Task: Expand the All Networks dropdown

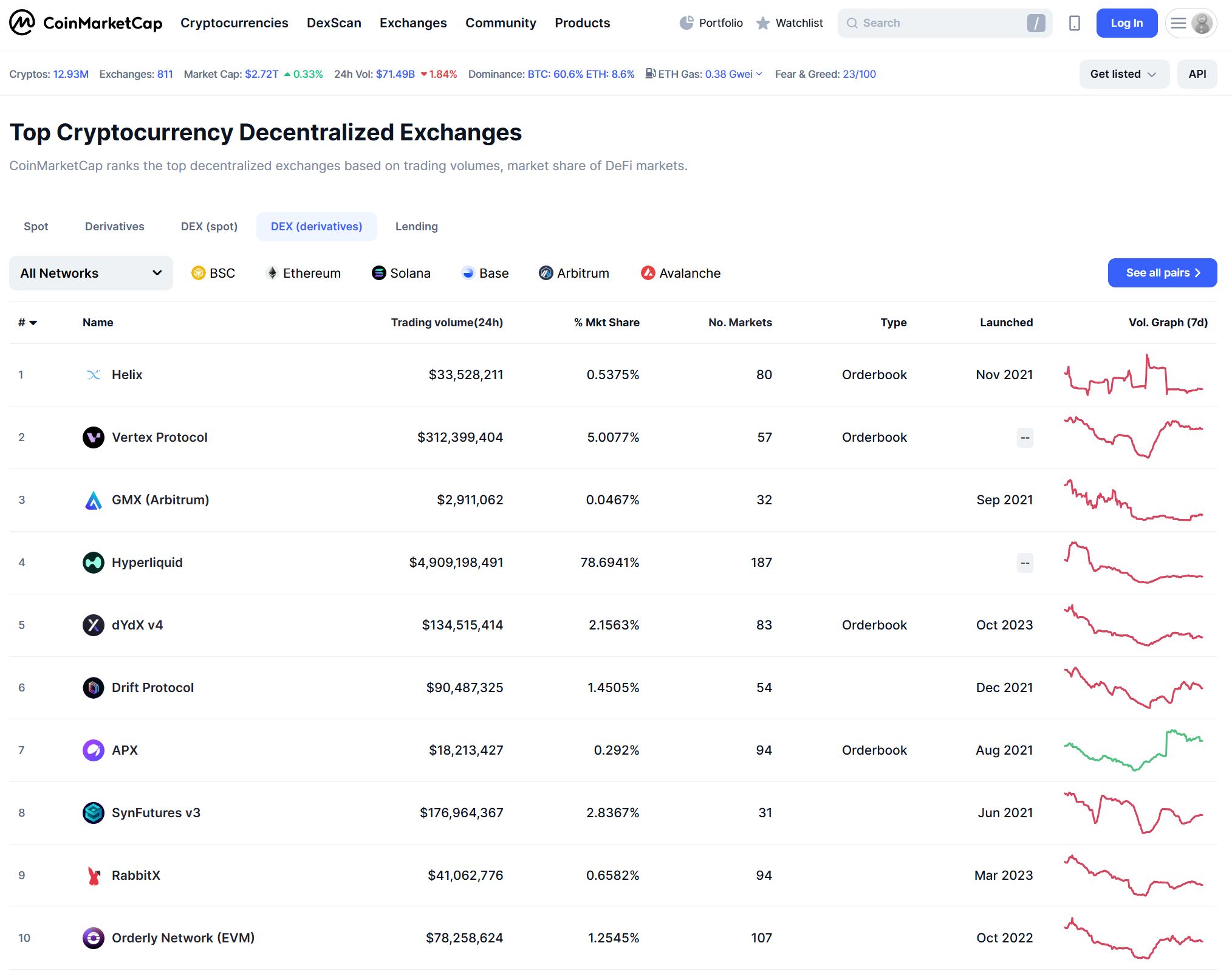Action: pyautogui.click(x=91, y=273)
